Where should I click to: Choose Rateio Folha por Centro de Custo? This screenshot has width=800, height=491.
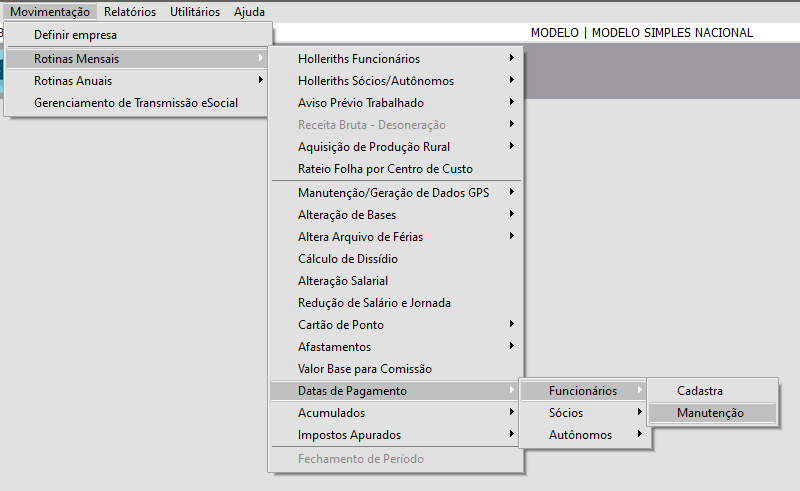click(x=385, y=169)
